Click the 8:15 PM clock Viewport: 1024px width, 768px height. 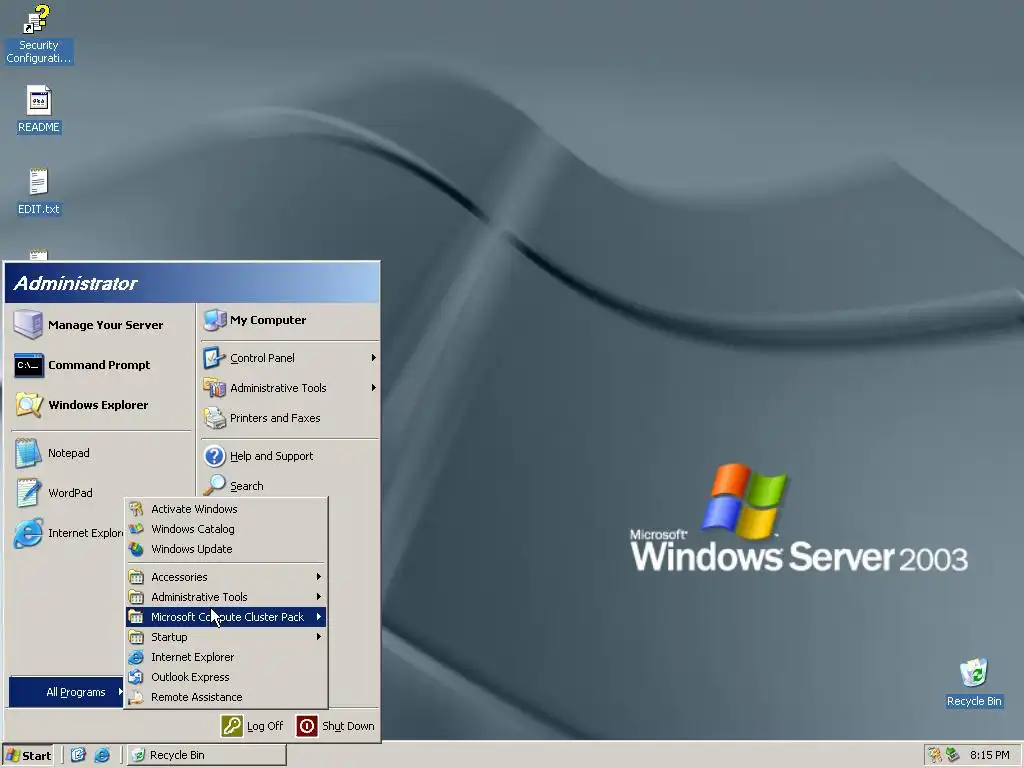(x=989, y=755)
